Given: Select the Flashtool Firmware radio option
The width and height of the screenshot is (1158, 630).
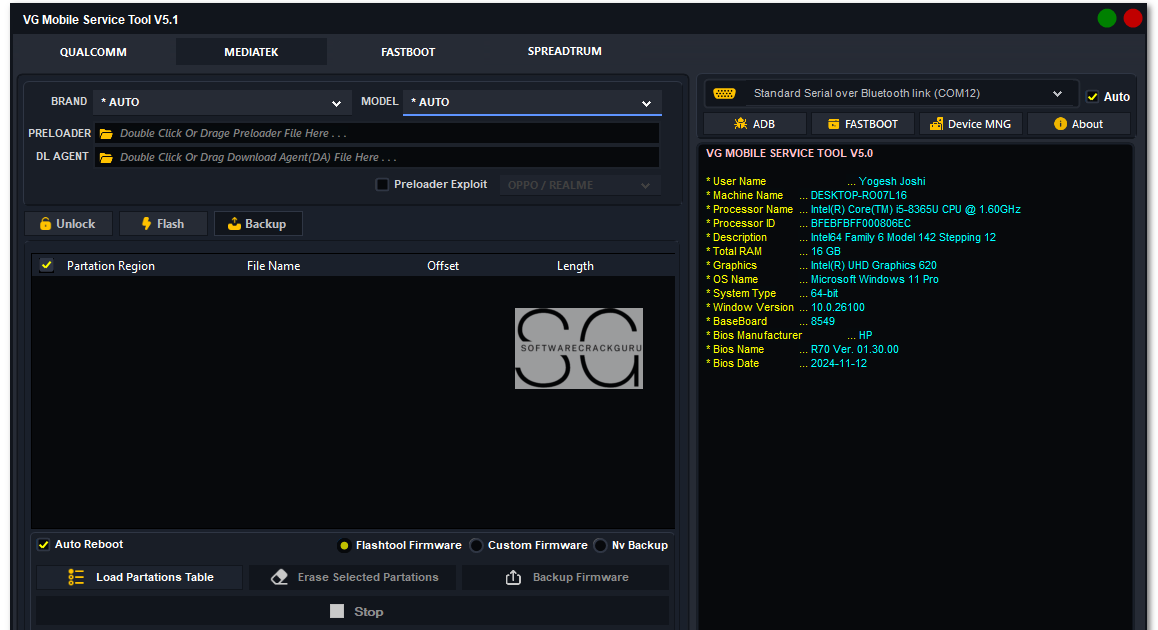Looking at the screenshot, I should (344, 546).
